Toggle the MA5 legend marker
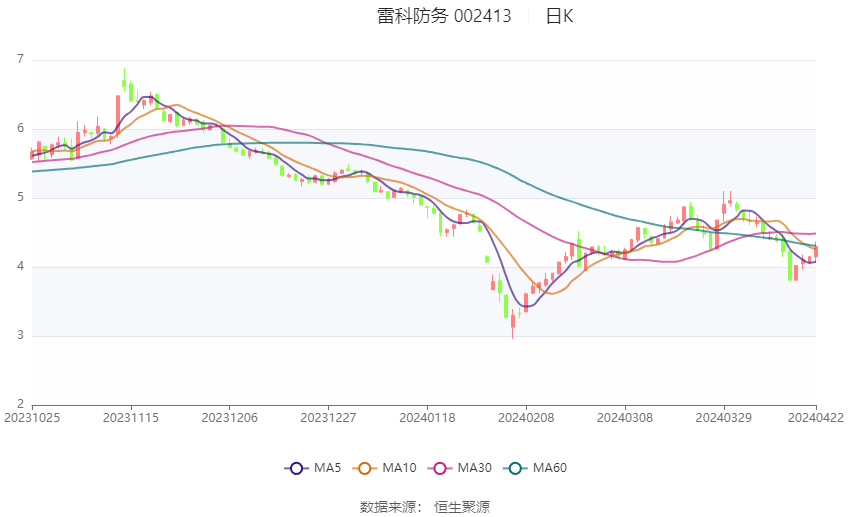 click(296, 468)
